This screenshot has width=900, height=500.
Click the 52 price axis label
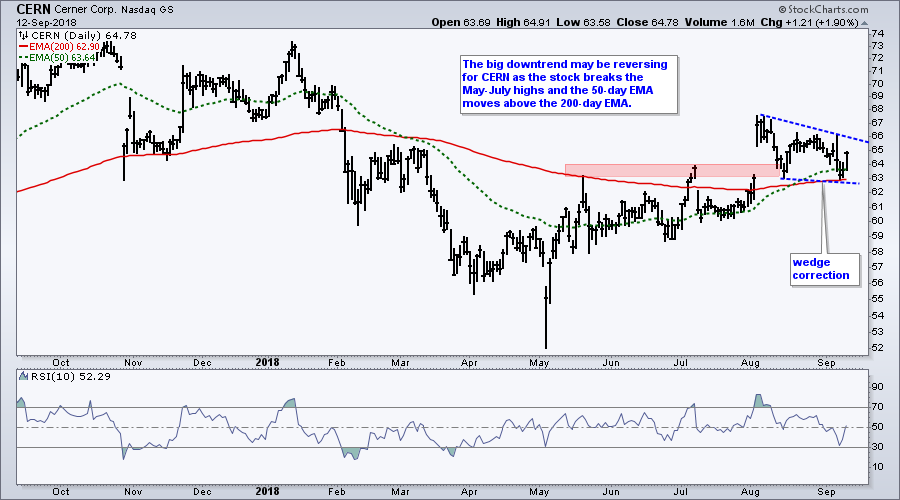pyautogui.click(x=877, y=348)
